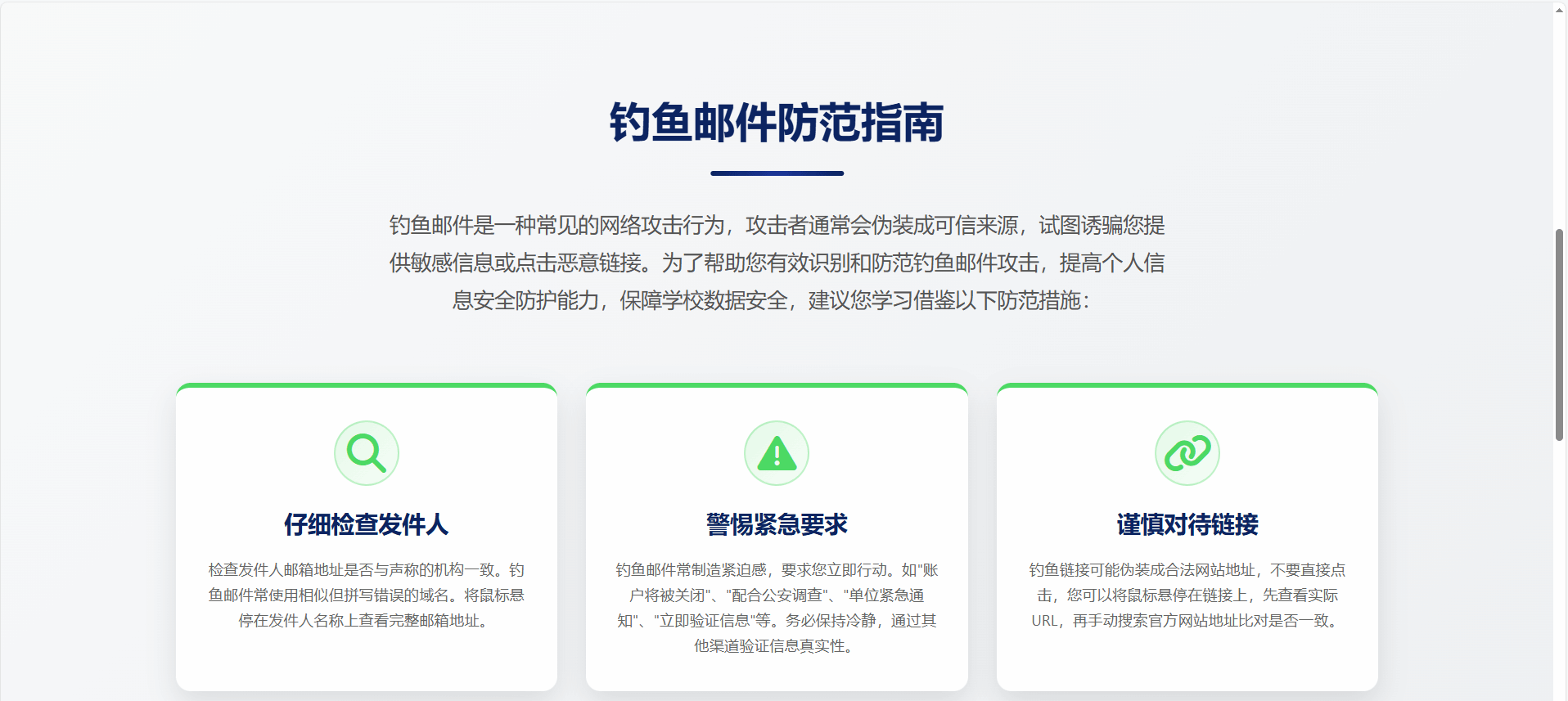Click the warning triangle alert icon
This screenshot has height=701, width=1568.
click(x=776, y=453)
